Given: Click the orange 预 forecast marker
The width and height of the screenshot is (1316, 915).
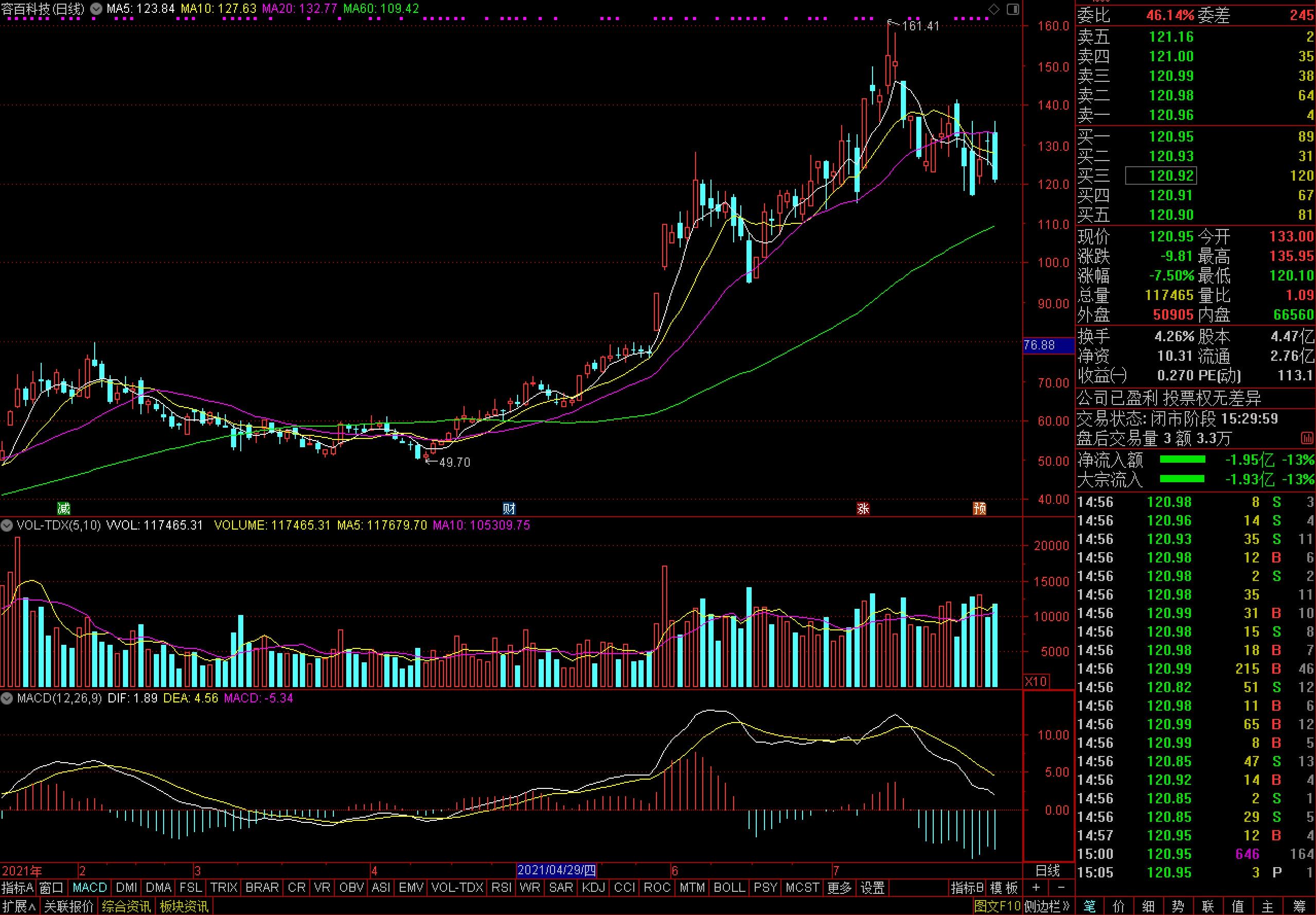Looking at the screenshot, I should (x=980, y=508).
